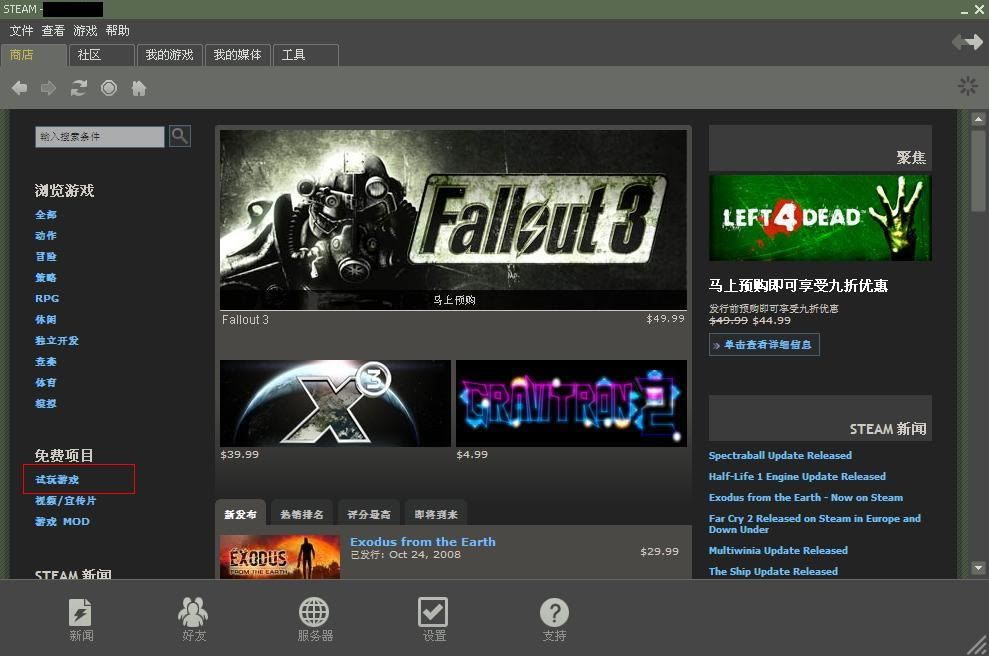Switch to the 我的游戏 tab
Viewport: 989px width, 656px height.
coord(170,55)
